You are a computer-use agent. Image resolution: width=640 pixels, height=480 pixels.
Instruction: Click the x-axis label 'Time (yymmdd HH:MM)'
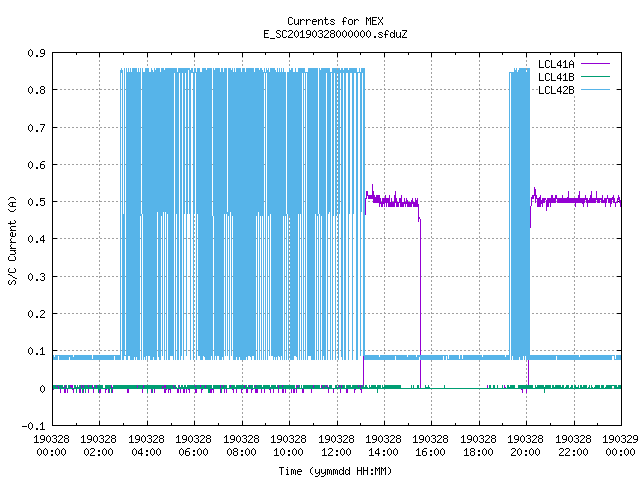335,471
